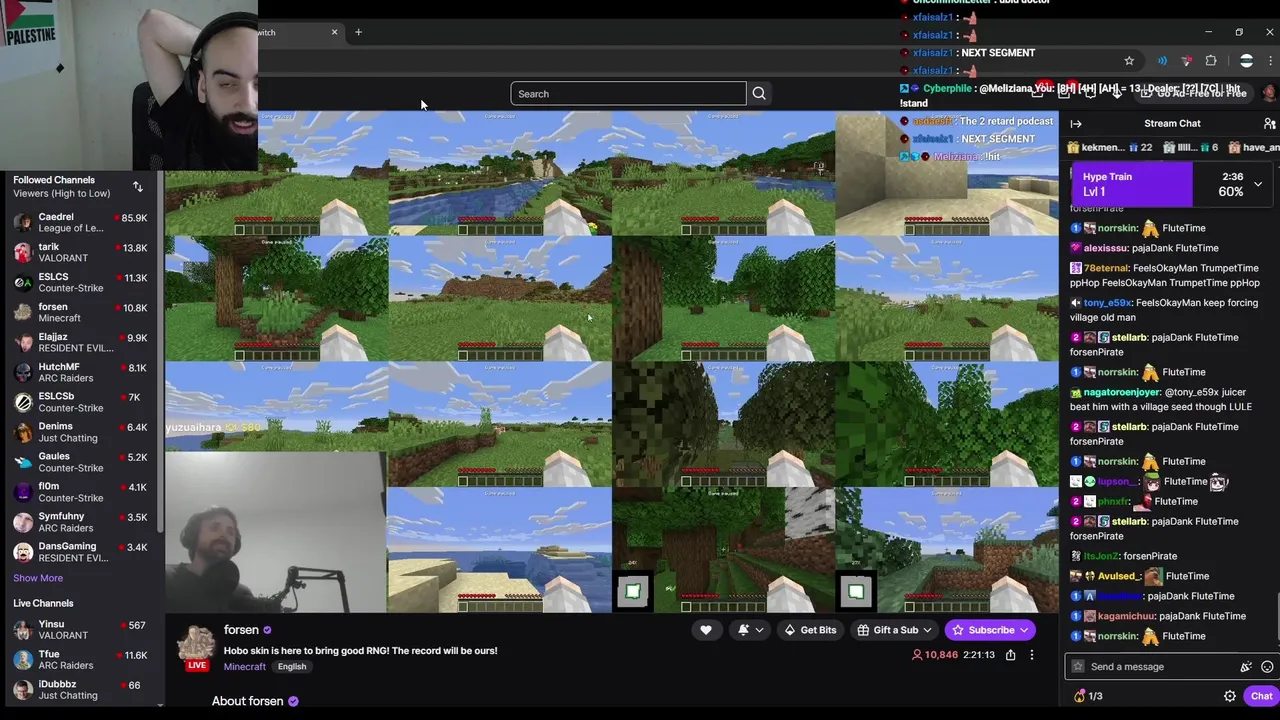Open a new browser tab

tap(358, 32)
